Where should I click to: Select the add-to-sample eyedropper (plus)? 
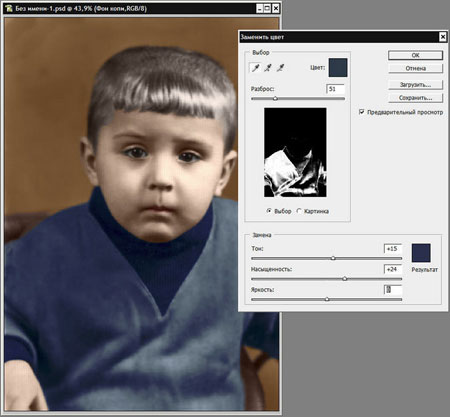(x=268, y=68)
